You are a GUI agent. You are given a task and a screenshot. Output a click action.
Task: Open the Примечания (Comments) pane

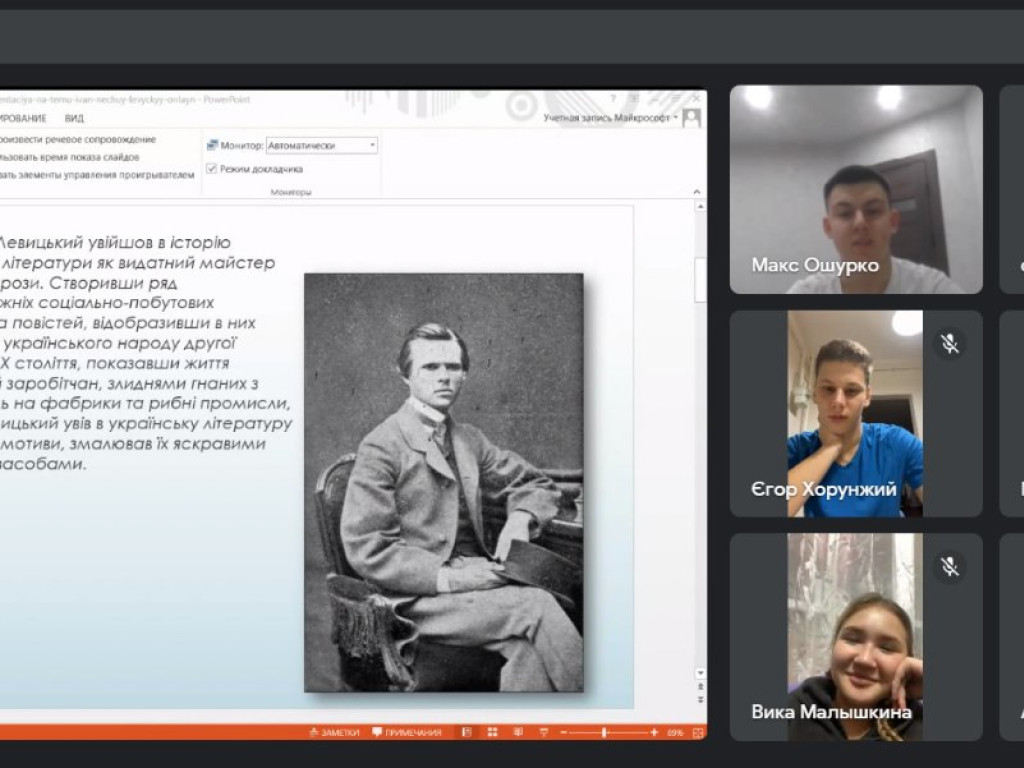click(407, 733)
